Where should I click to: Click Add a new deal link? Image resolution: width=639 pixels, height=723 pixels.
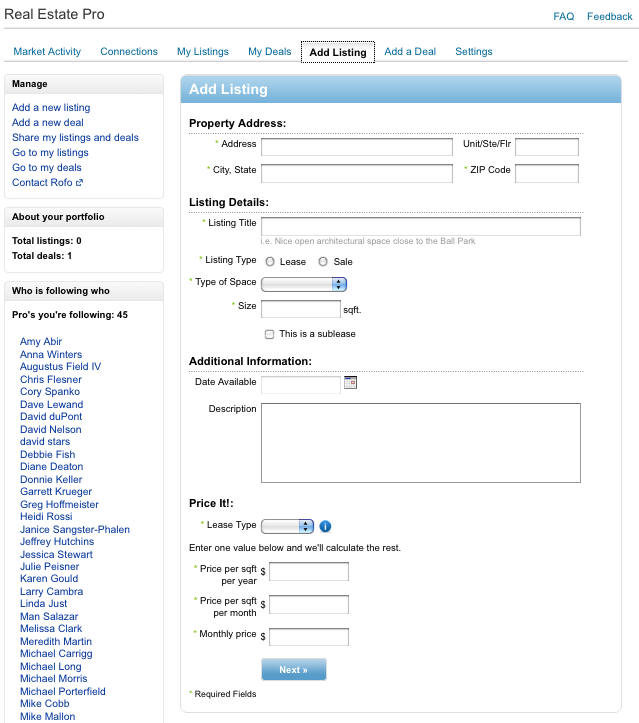coord(48,123)
